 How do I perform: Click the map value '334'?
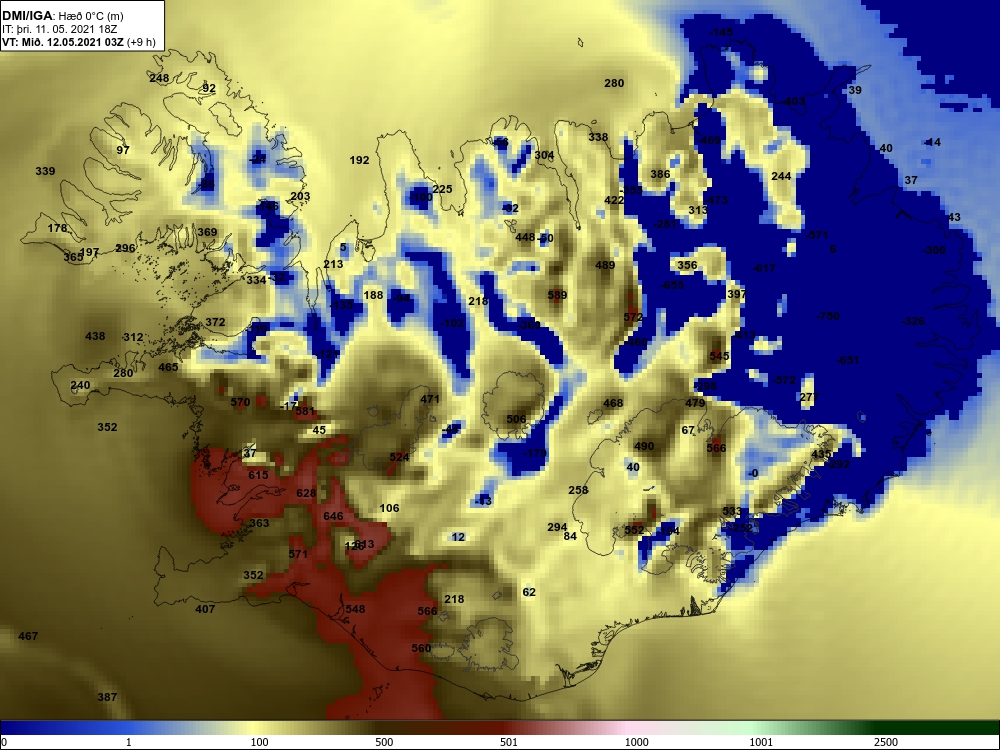point(256,281)
